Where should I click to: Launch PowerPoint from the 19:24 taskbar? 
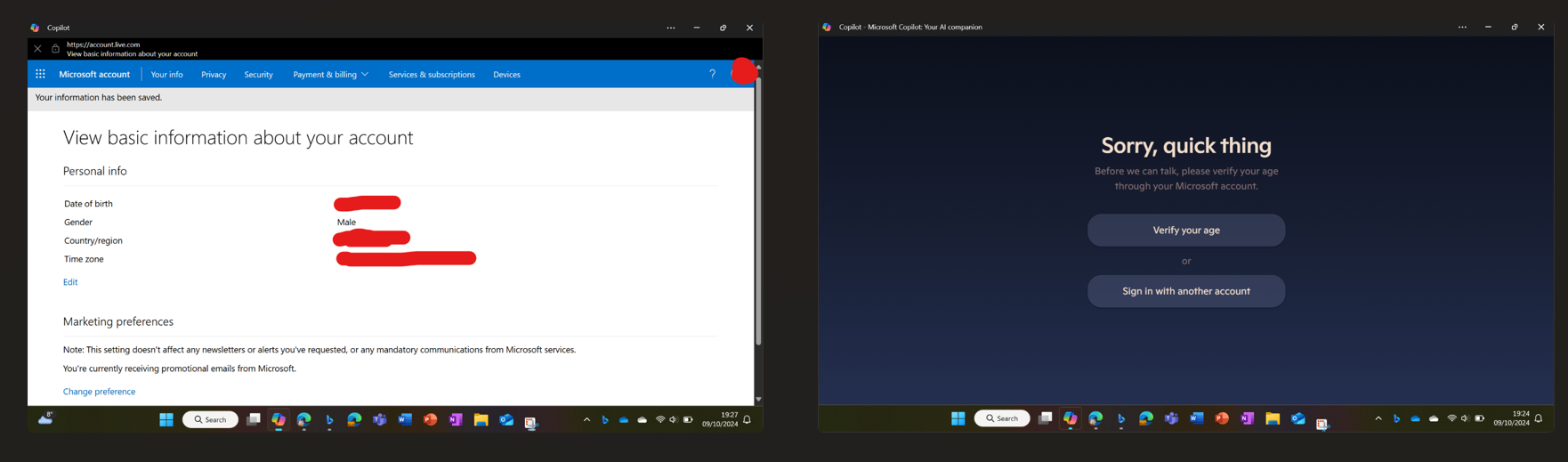pos(1222,418)
